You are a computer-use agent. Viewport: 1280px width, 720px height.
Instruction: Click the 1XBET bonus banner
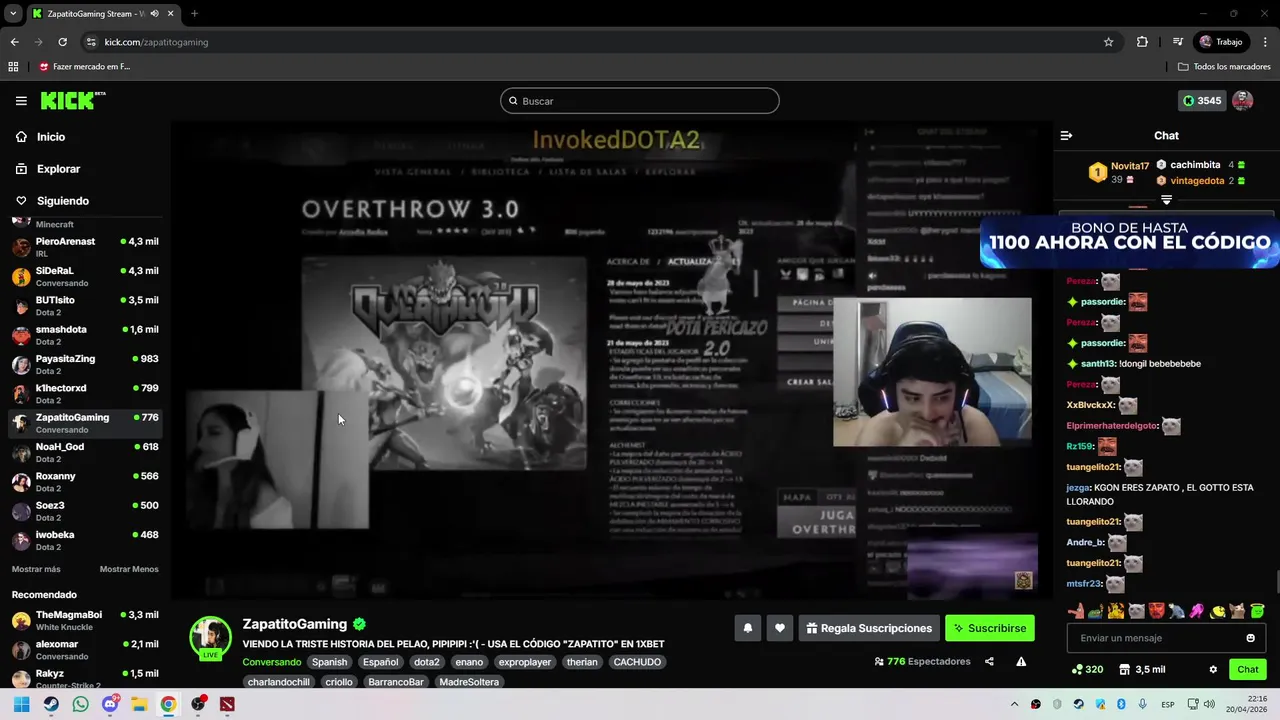(x=1130, y=242)
